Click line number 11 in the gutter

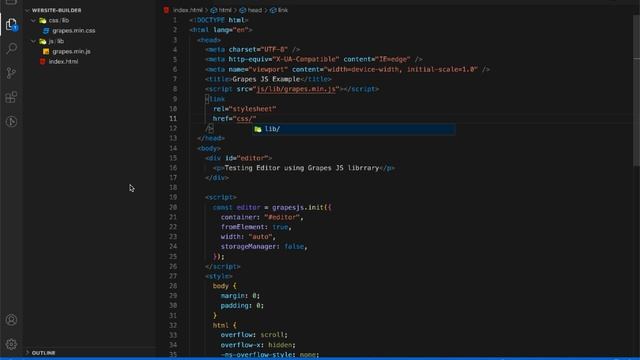pyautogui.click(x=173, y=119)
